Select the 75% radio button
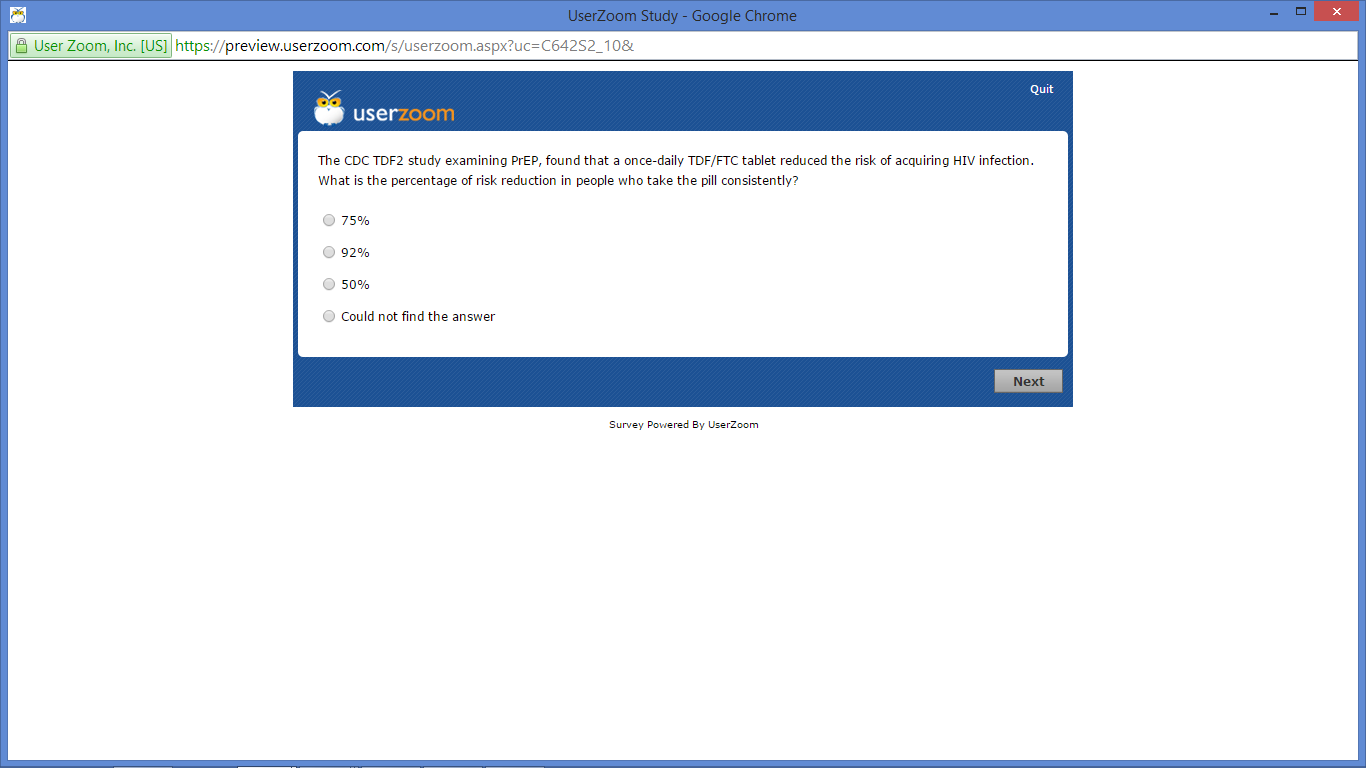The height and width of the screenshot is (768, 1366). point(329,221)
